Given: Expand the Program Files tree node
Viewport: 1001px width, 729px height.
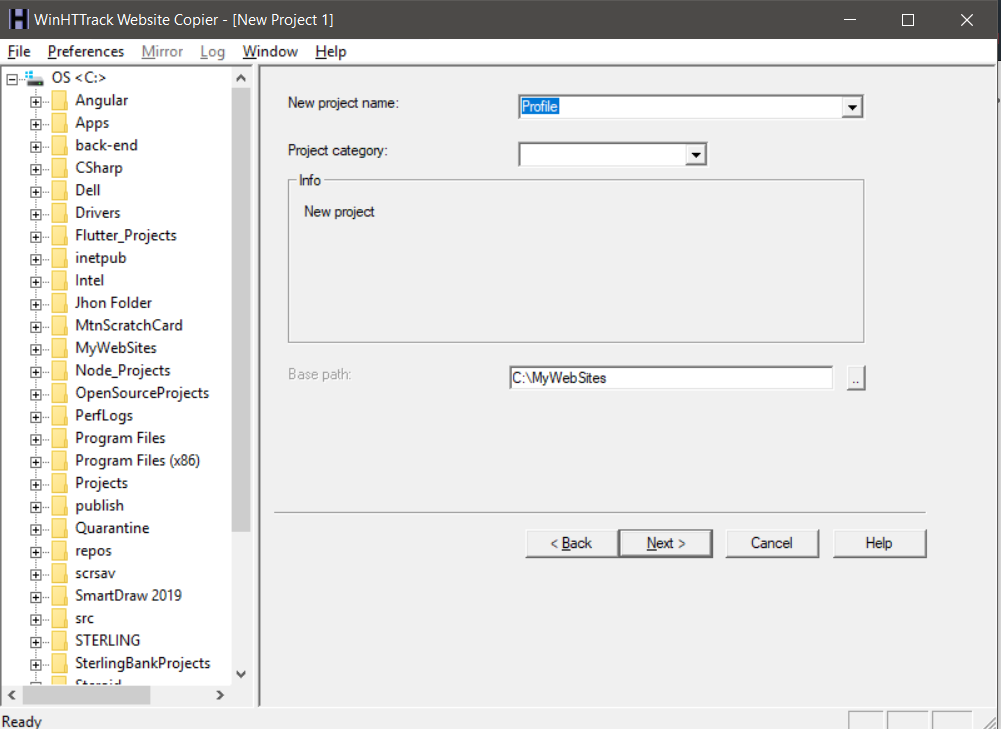Looking at the screenshot, I should 36,439.
